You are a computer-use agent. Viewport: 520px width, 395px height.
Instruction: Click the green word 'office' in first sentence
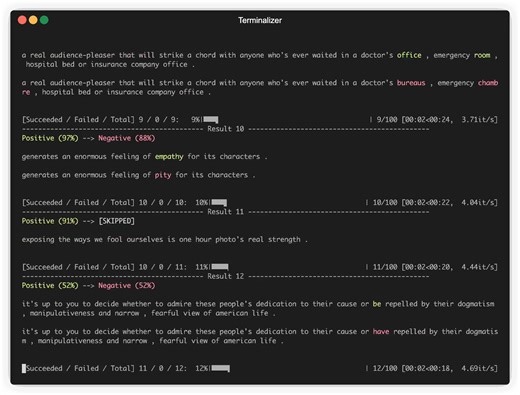tap(409, 55)
